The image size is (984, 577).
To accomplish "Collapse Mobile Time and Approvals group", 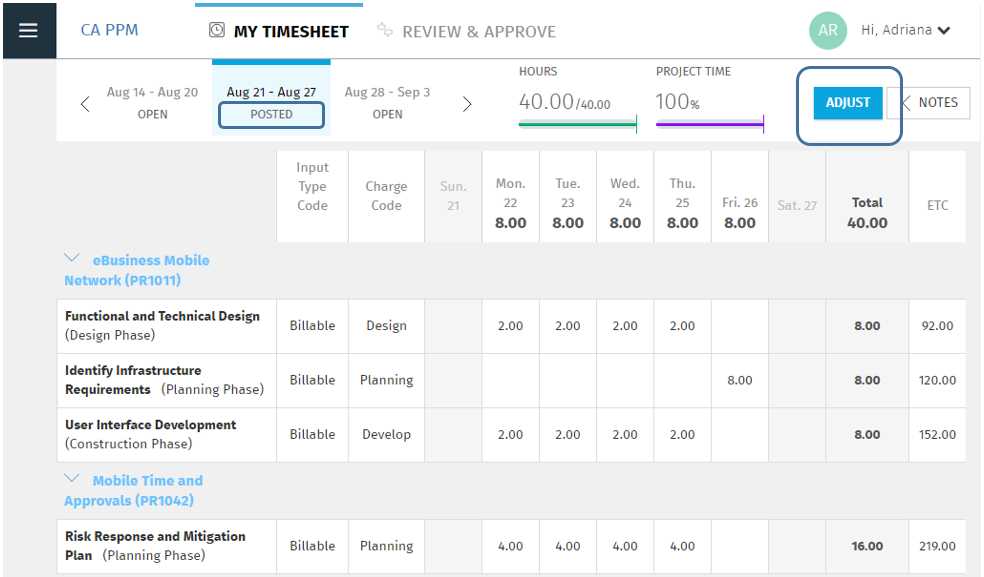I will (72, 478).
